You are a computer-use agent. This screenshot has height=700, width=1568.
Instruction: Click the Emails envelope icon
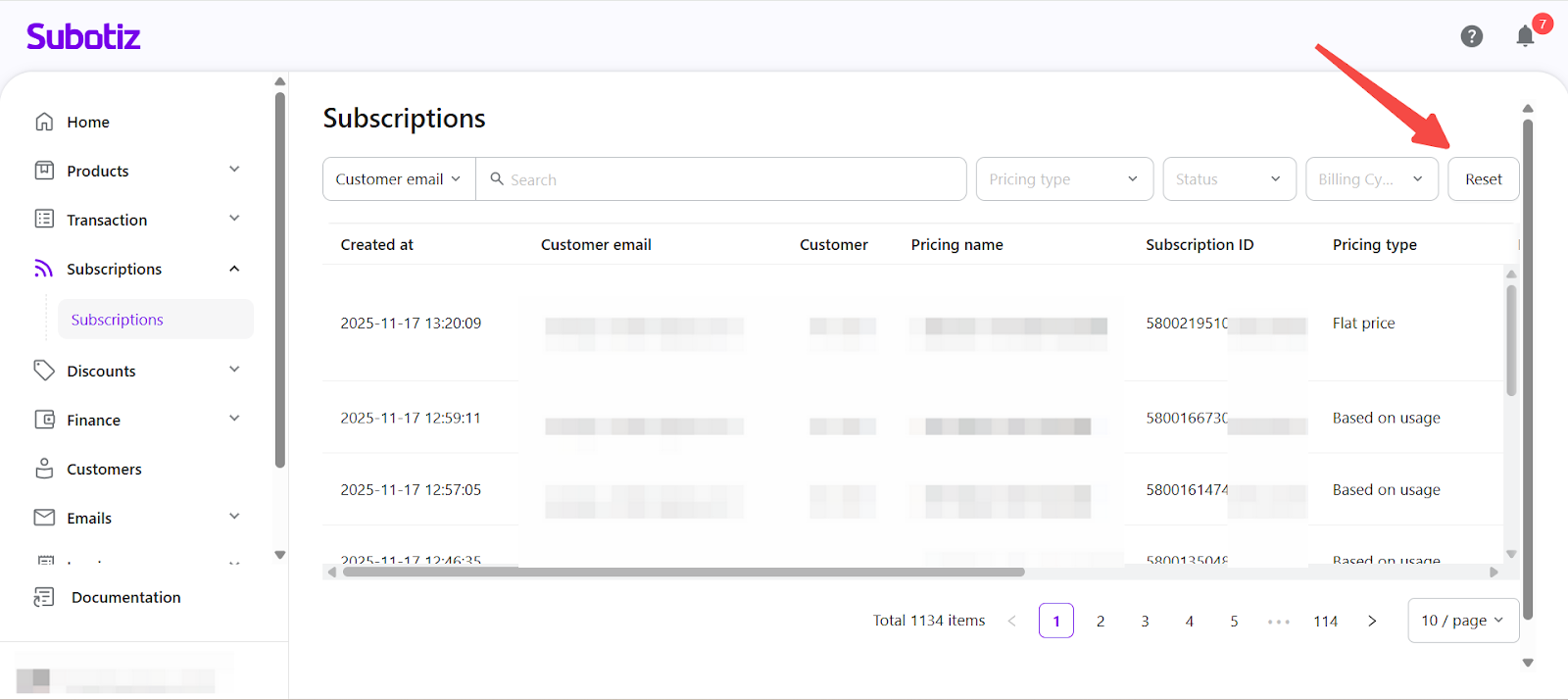pos(44,518)
